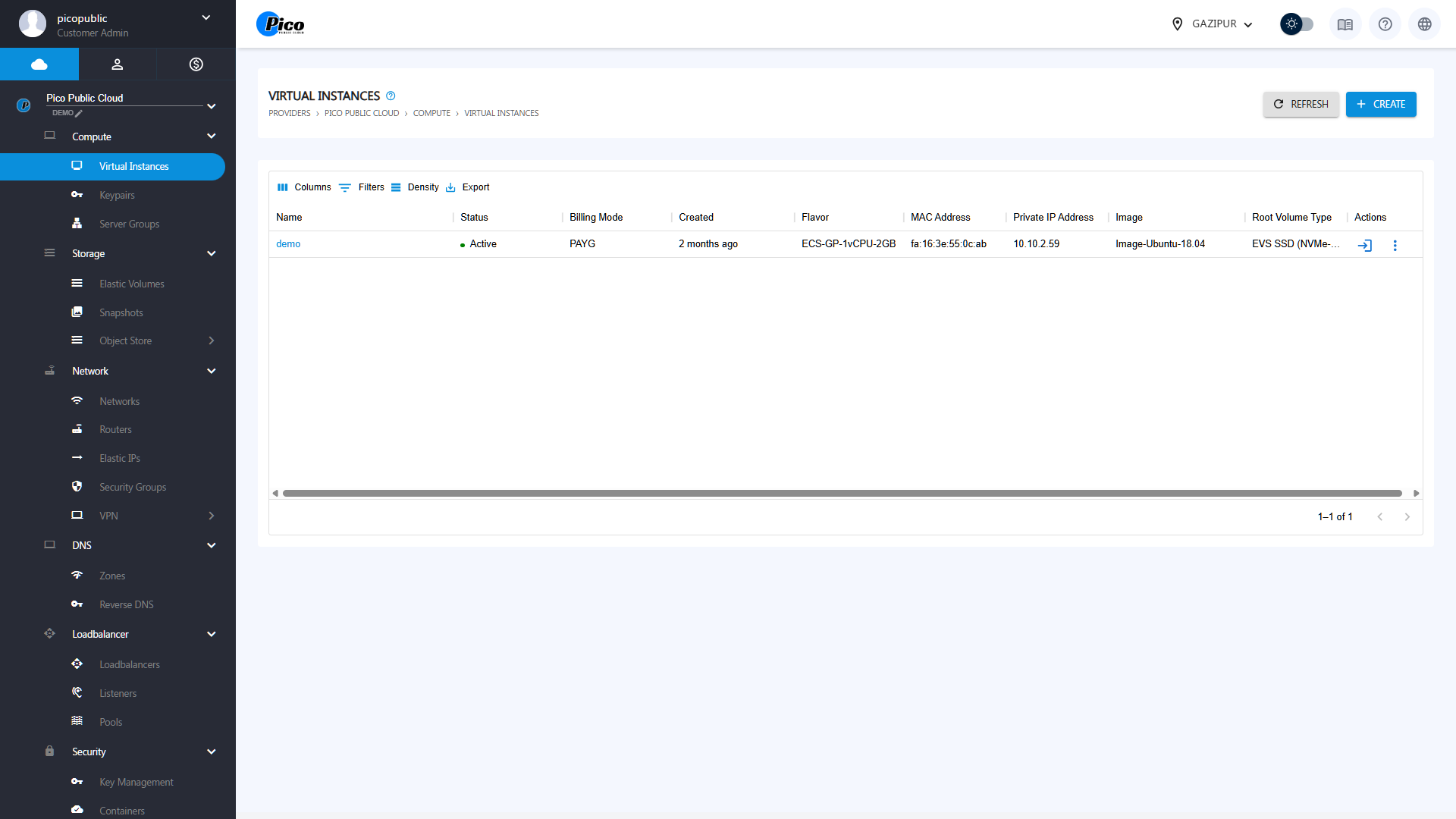Open the account user tab icon
Viewport: 1456px width, 819px height.
pyautogui.click(x=118, y=64)
